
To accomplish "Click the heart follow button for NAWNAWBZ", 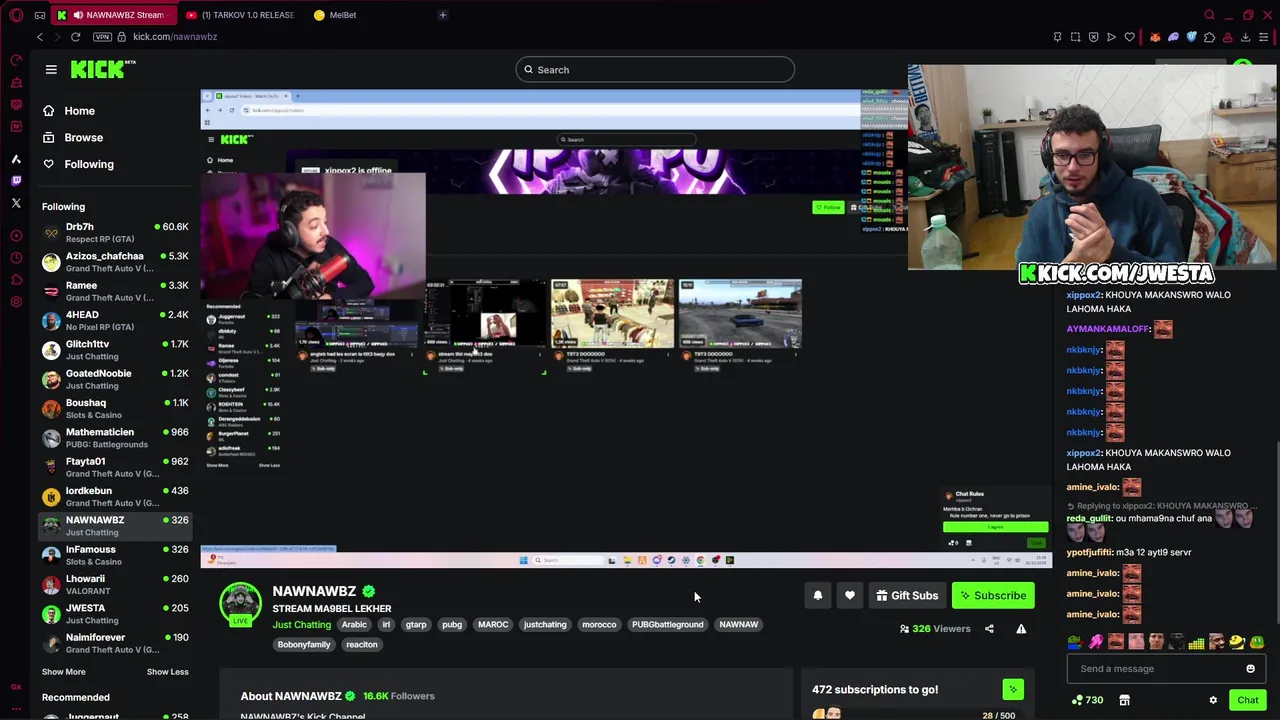I will pos(850,596).
